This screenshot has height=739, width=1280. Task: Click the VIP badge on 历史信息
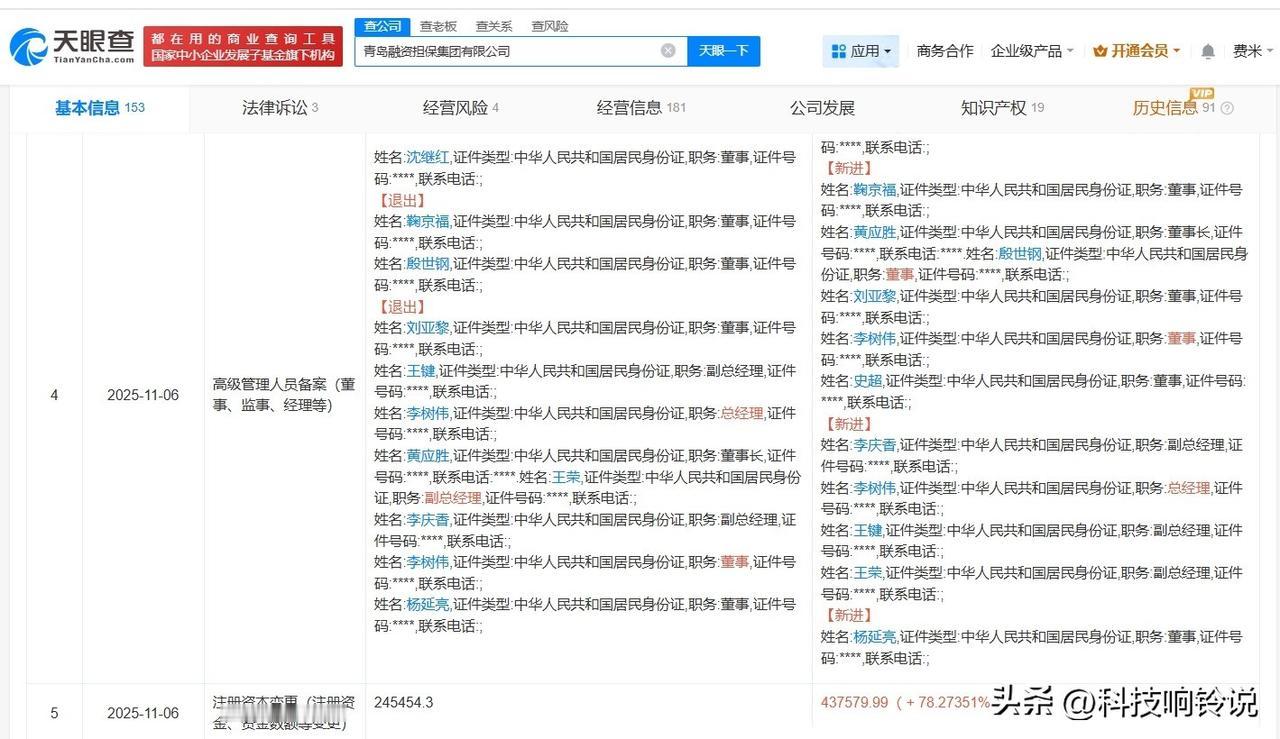tap(1203, 94)
